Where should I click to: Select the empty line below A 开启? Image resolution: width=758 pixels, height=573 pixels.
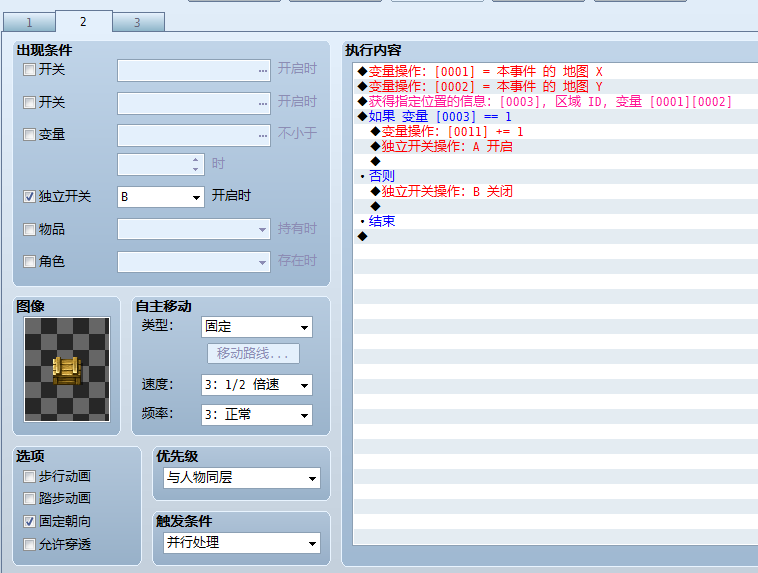(x=555, y=162)
